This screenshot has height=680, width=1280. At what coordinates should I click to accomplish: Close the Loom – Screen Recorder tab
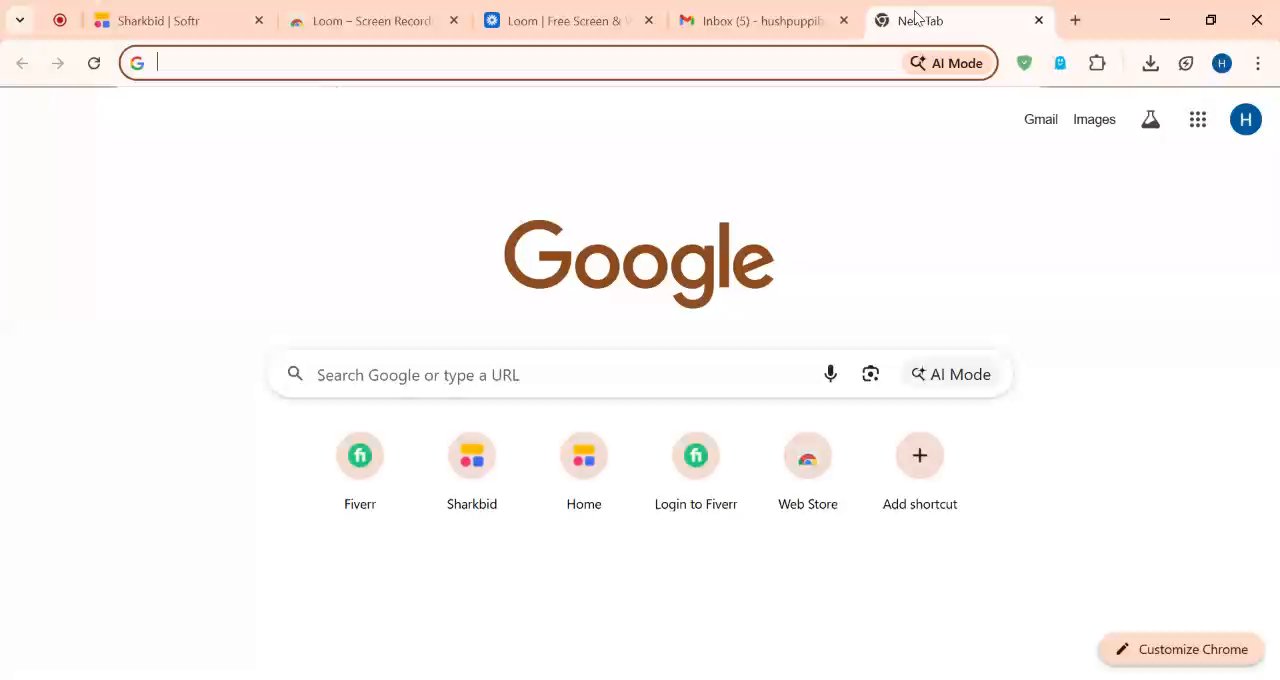454,20
